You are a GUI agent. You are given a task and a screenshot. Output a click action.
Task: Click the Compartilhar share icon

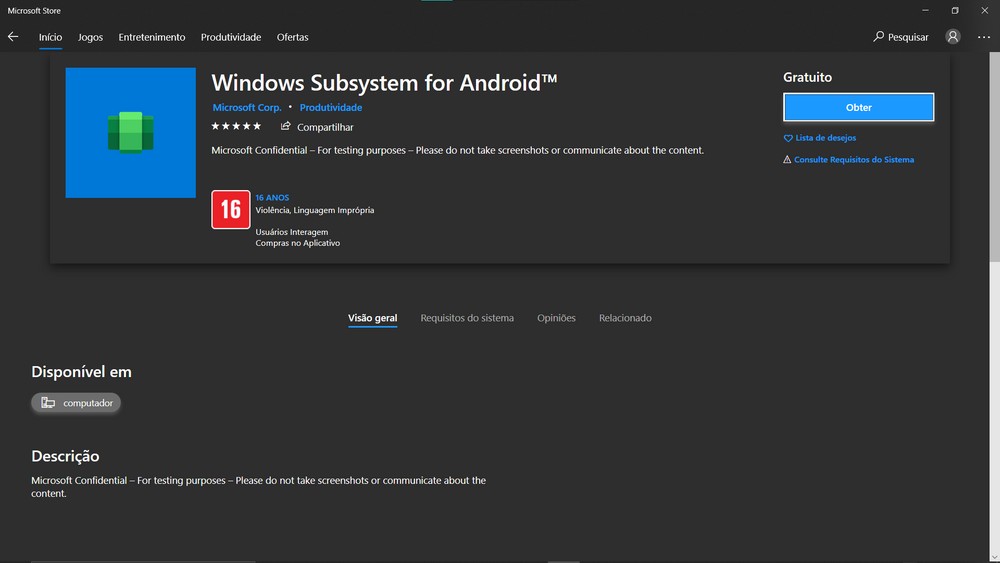coord(285,126)
